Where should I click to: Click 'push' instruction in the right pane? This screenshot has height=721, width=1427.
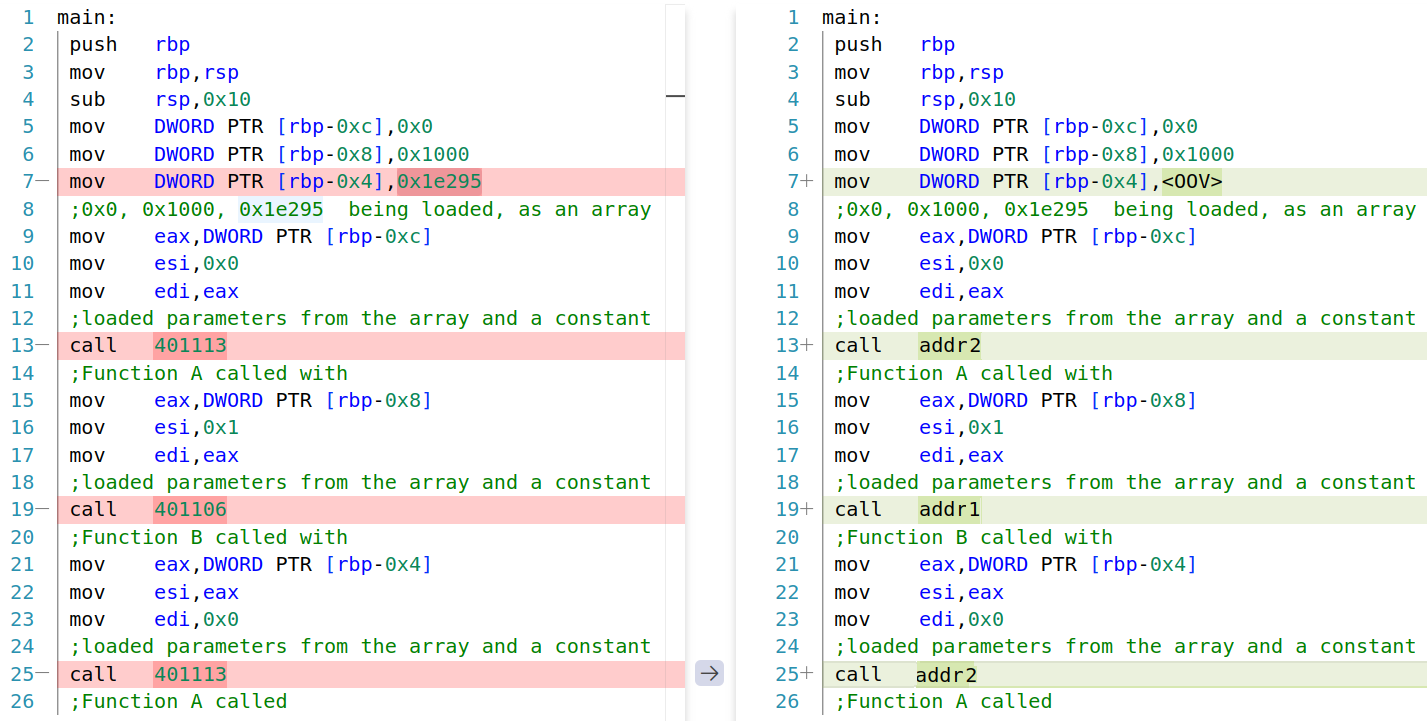pyautogui.click(x=858, y=45)
